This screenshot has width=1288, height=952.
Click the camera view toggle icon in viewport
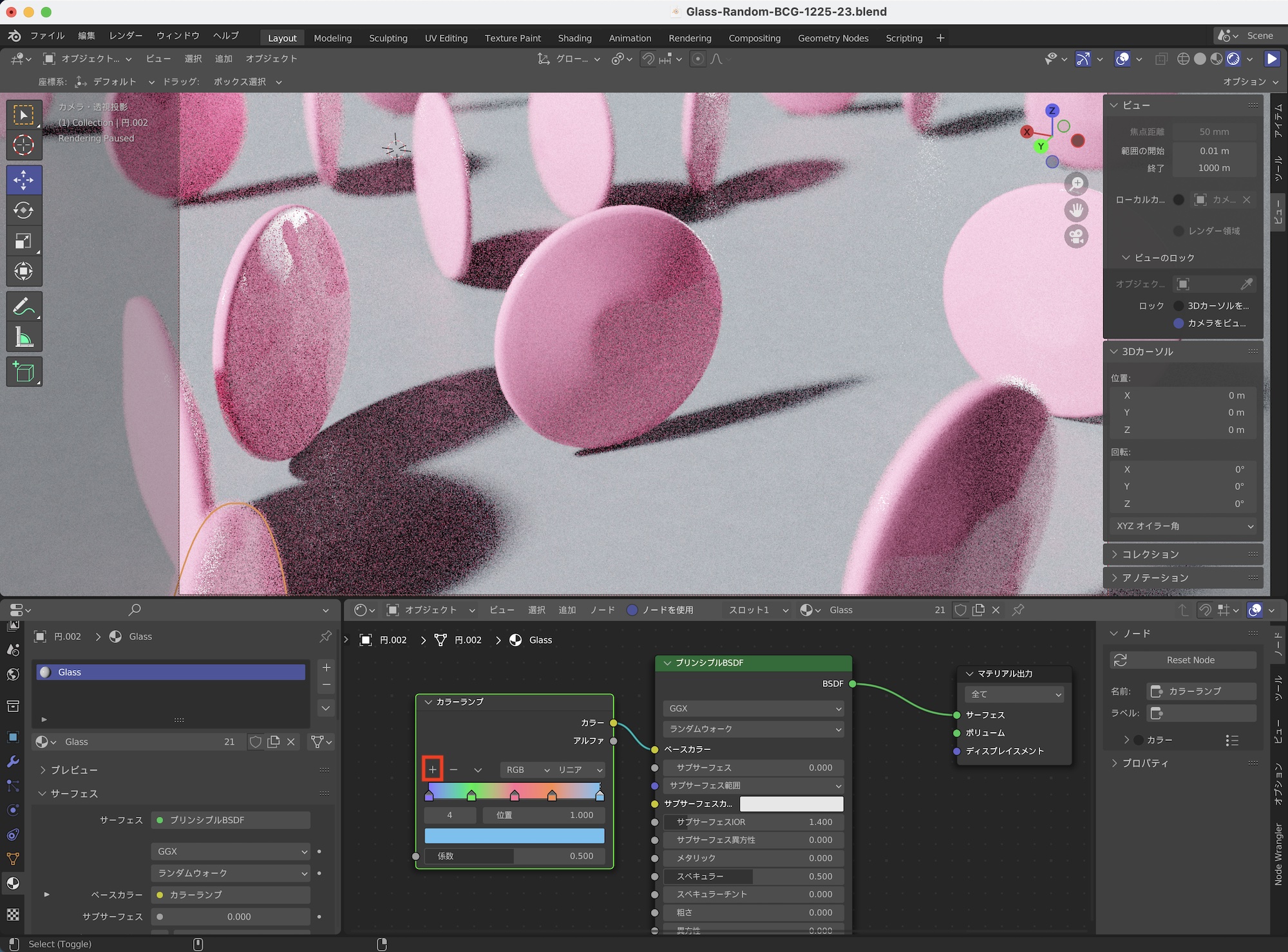[x=1076, y=236]
